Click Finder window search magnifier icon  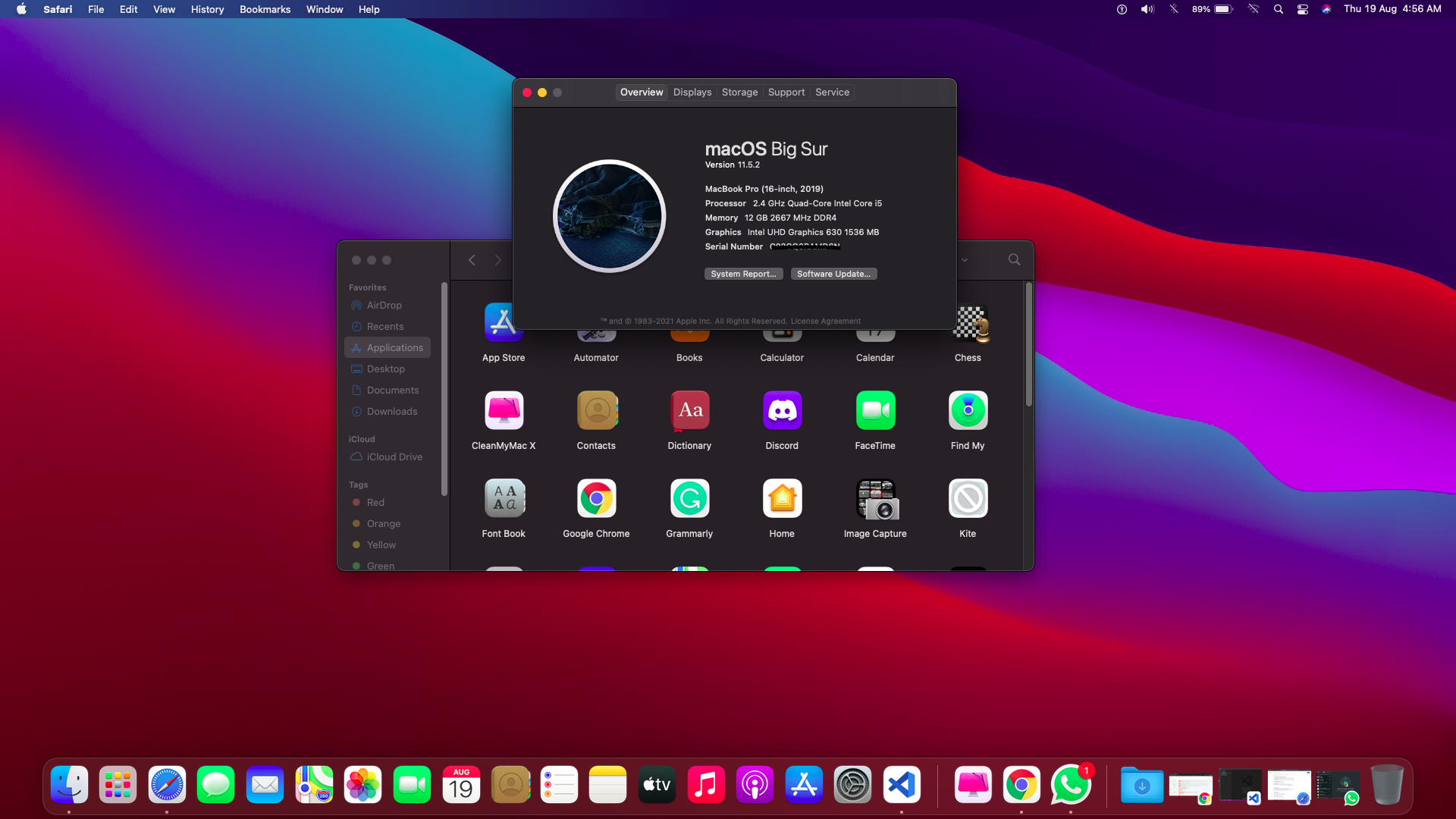pyautogui.click(x=1014, y=259)
